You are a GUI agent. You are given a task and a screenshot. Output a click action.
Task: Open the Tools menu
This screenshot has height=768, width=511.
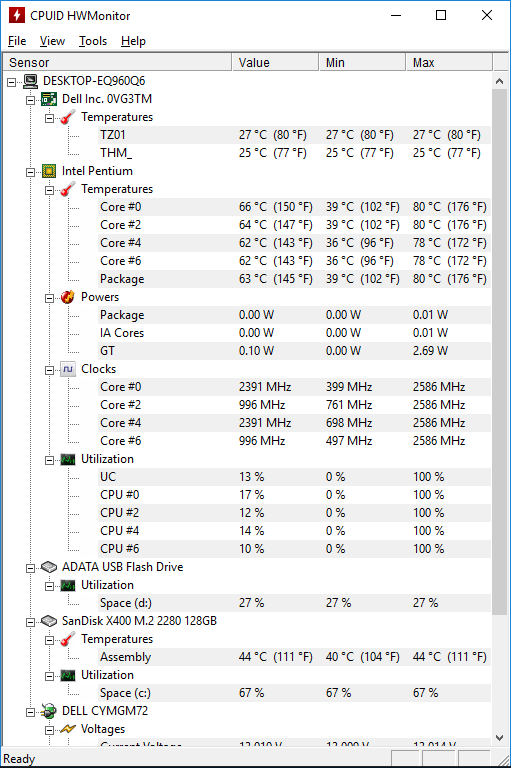(x=93, y=41)
